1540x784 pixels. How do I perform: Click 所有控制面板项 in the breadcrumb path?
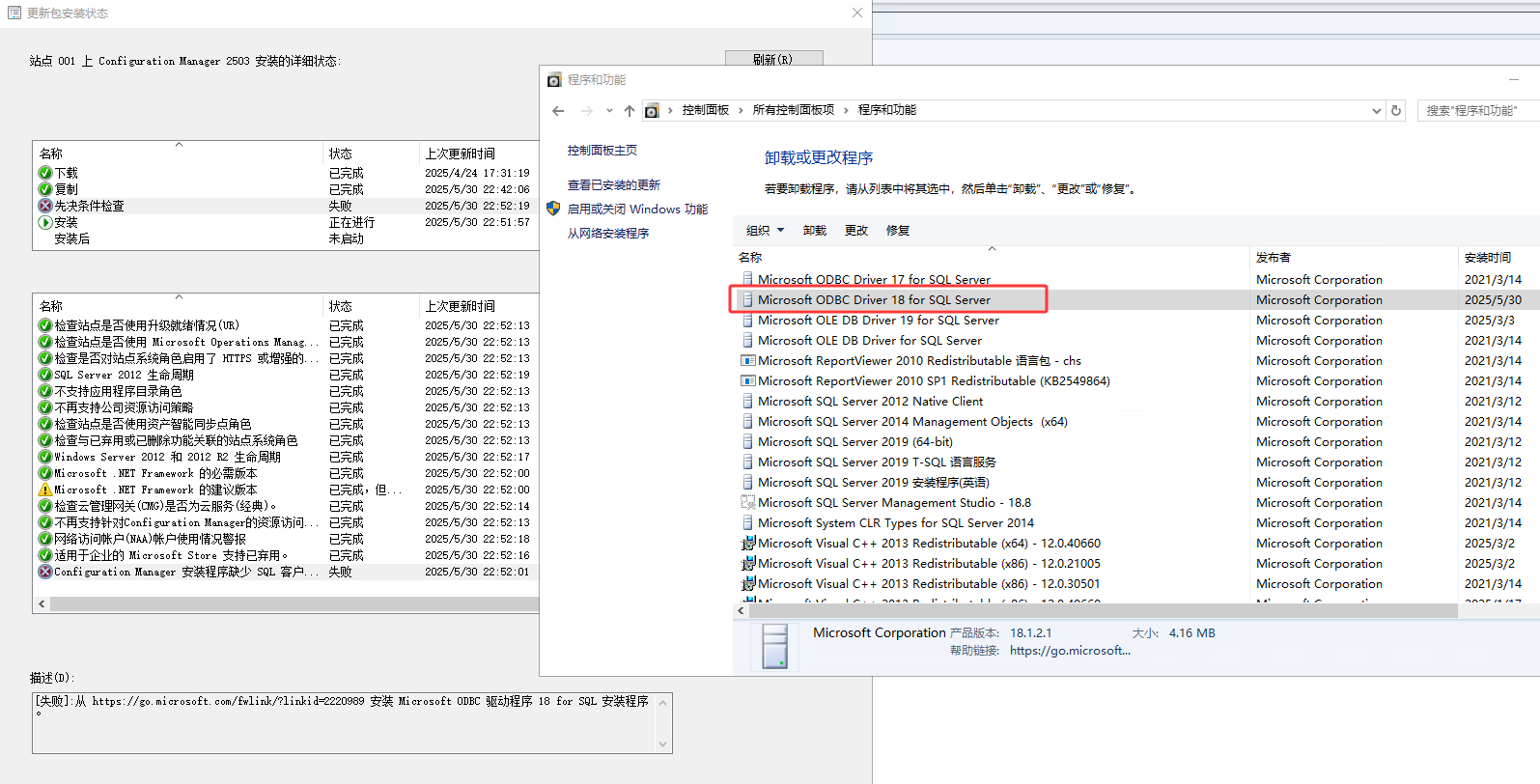click(x=793, y=110)
